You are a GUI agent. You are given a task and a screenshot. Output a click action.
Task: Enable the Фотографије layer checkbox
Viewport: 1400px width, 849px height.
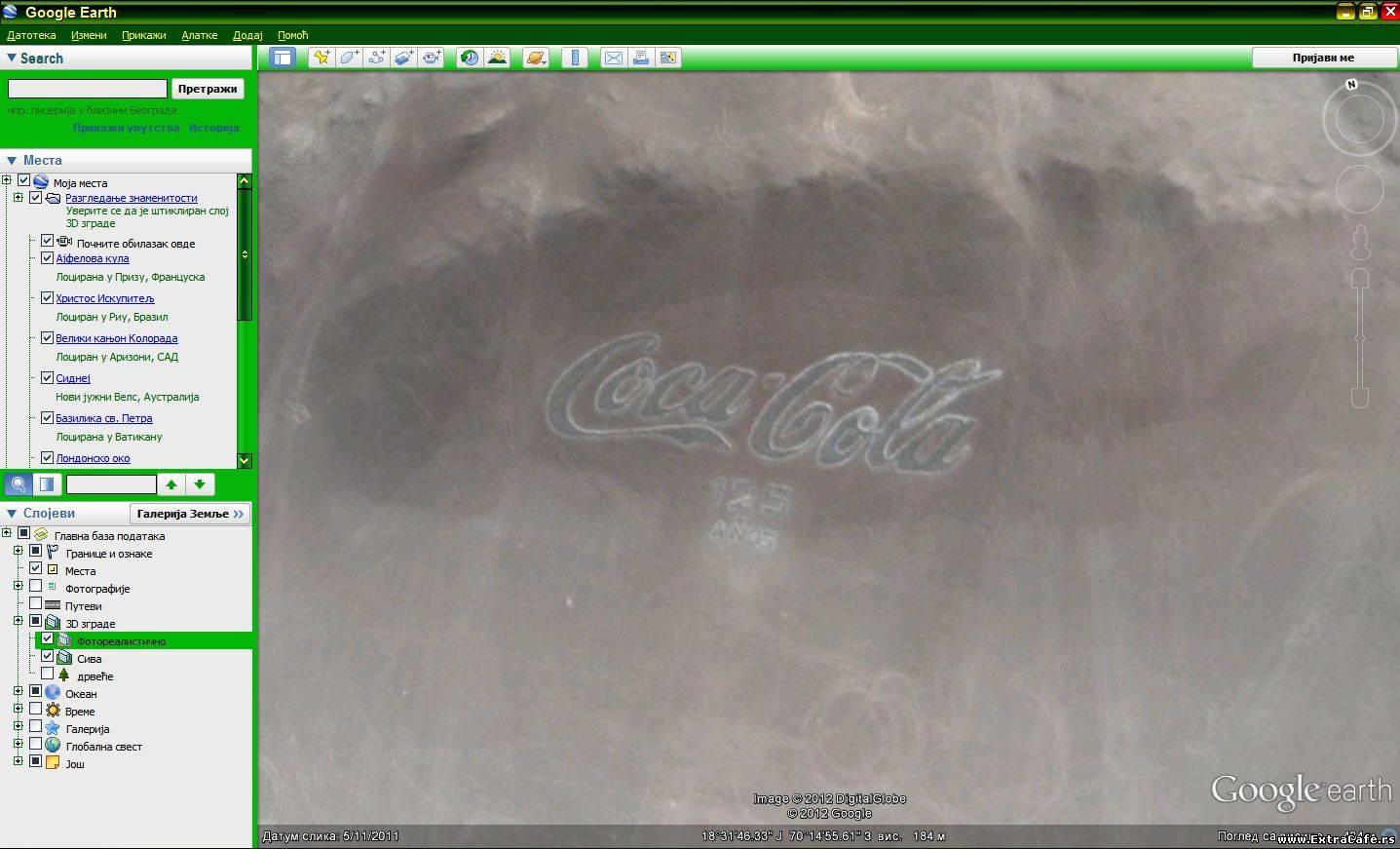[36, 587]
